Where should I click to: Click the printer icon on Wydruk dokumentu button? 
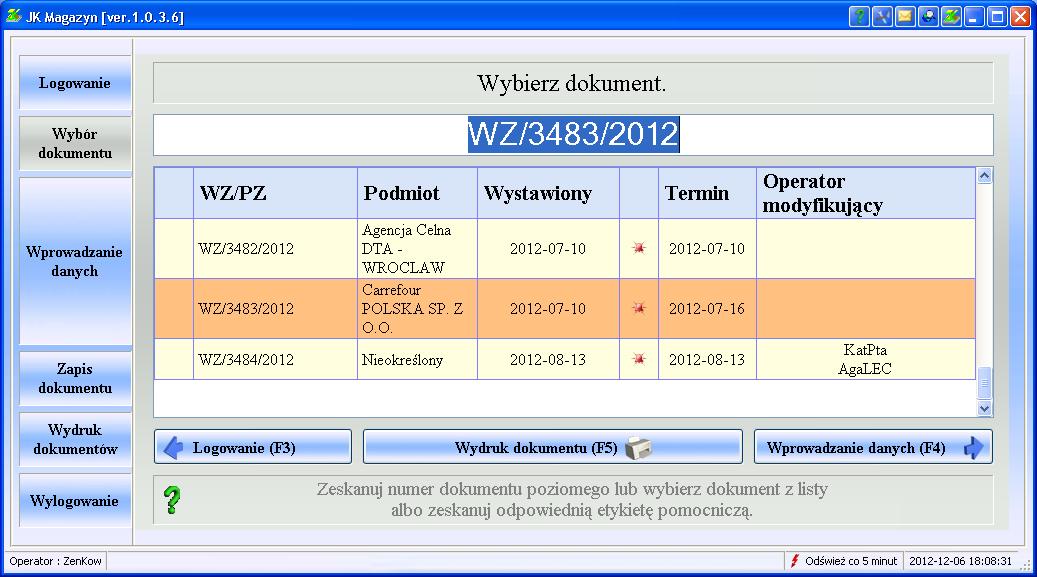[639, 448]
